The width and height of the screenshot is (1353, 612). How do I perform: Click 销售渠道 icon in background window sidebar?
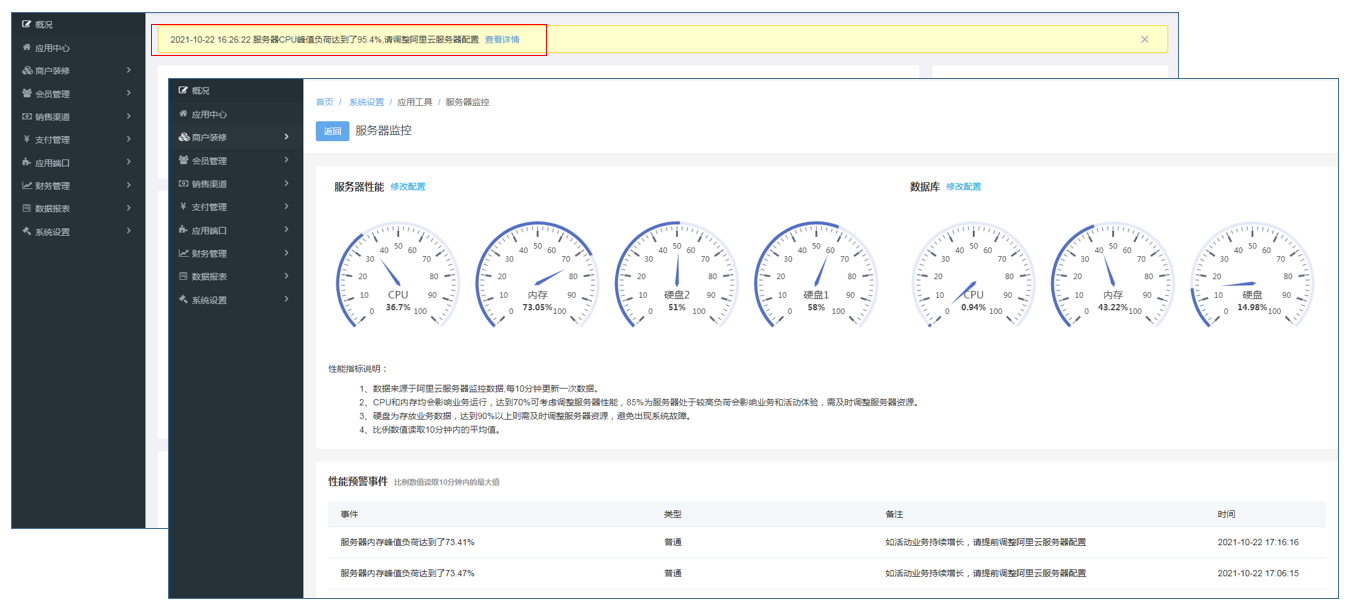coord(26,117)
